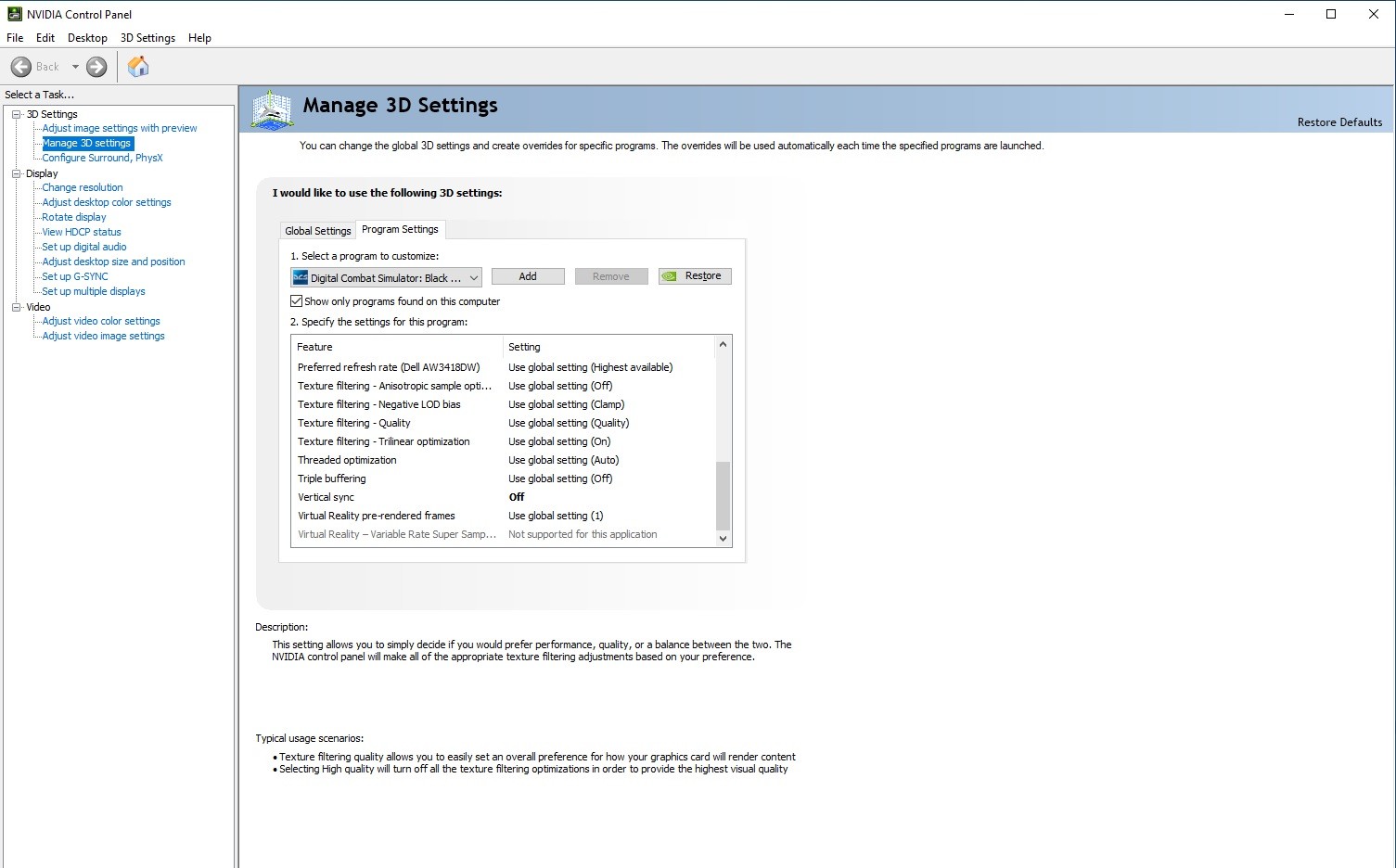Click the Vertical sync Off setting value
Image resolution: width=1396 pixels, height=868 pixels.
pyautogui.click(x=517, y=497)
